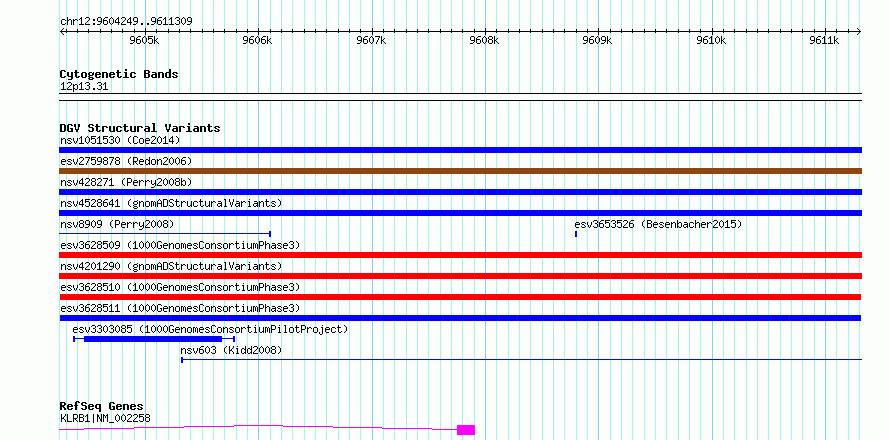890x440 pixels.
Task: Click the 9609k ruler tick label
Action: pyautogui.click(x=598, y=40)
